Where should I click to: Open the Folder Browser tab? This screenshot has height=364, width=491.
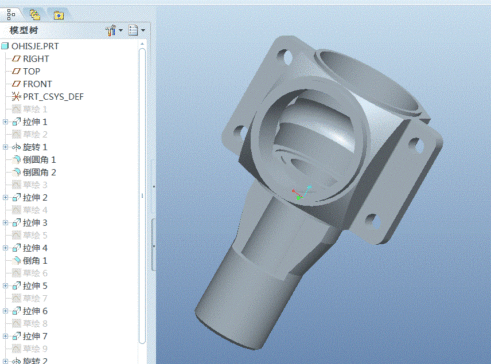pos(35,15)
